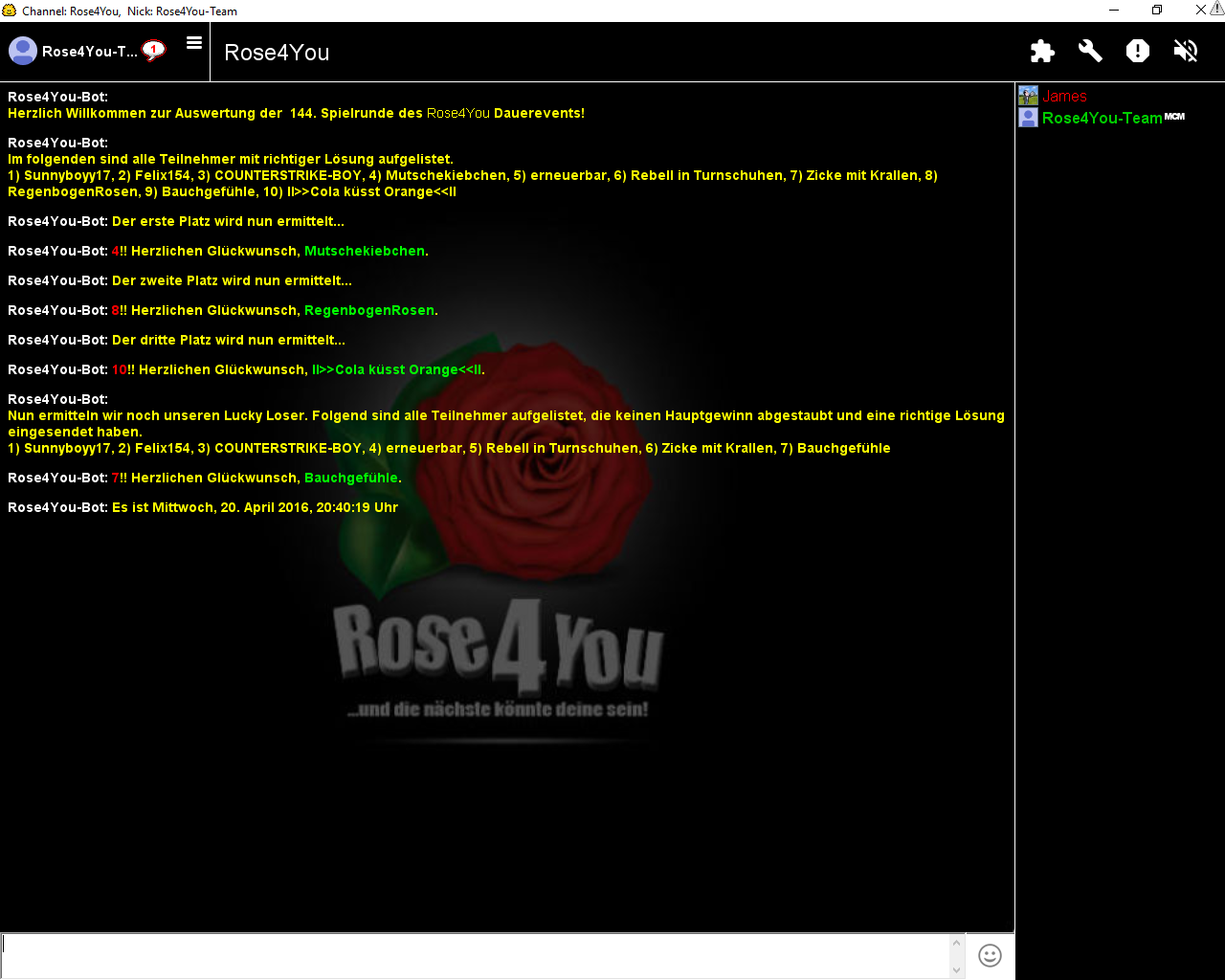Click the exclamation mark report icon
Image resolution: width=1225 pixels, height=980 pixels.
coord(1138,51)
